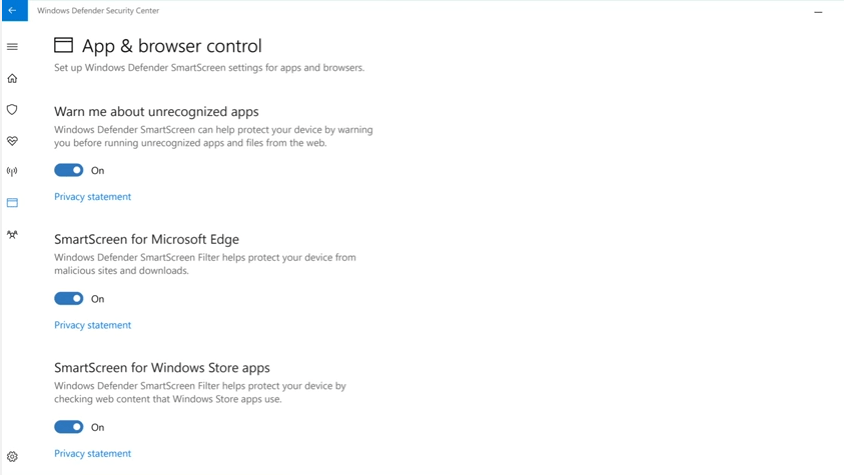Open Settings gear in sidebar
This screenshot has height=475, width=844.
coord(13,457)
